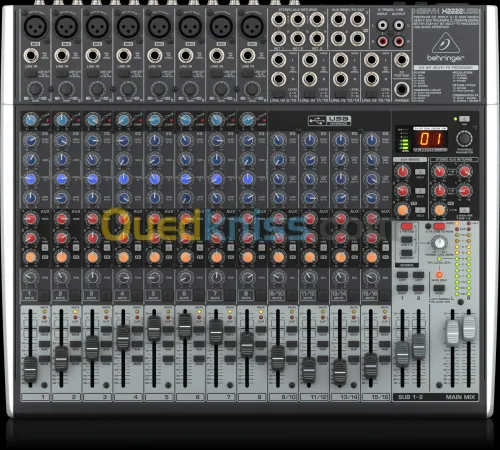Toggle the red source button above Sub 1-2
Screen dimensions: 500x450
tap(406, 227)
